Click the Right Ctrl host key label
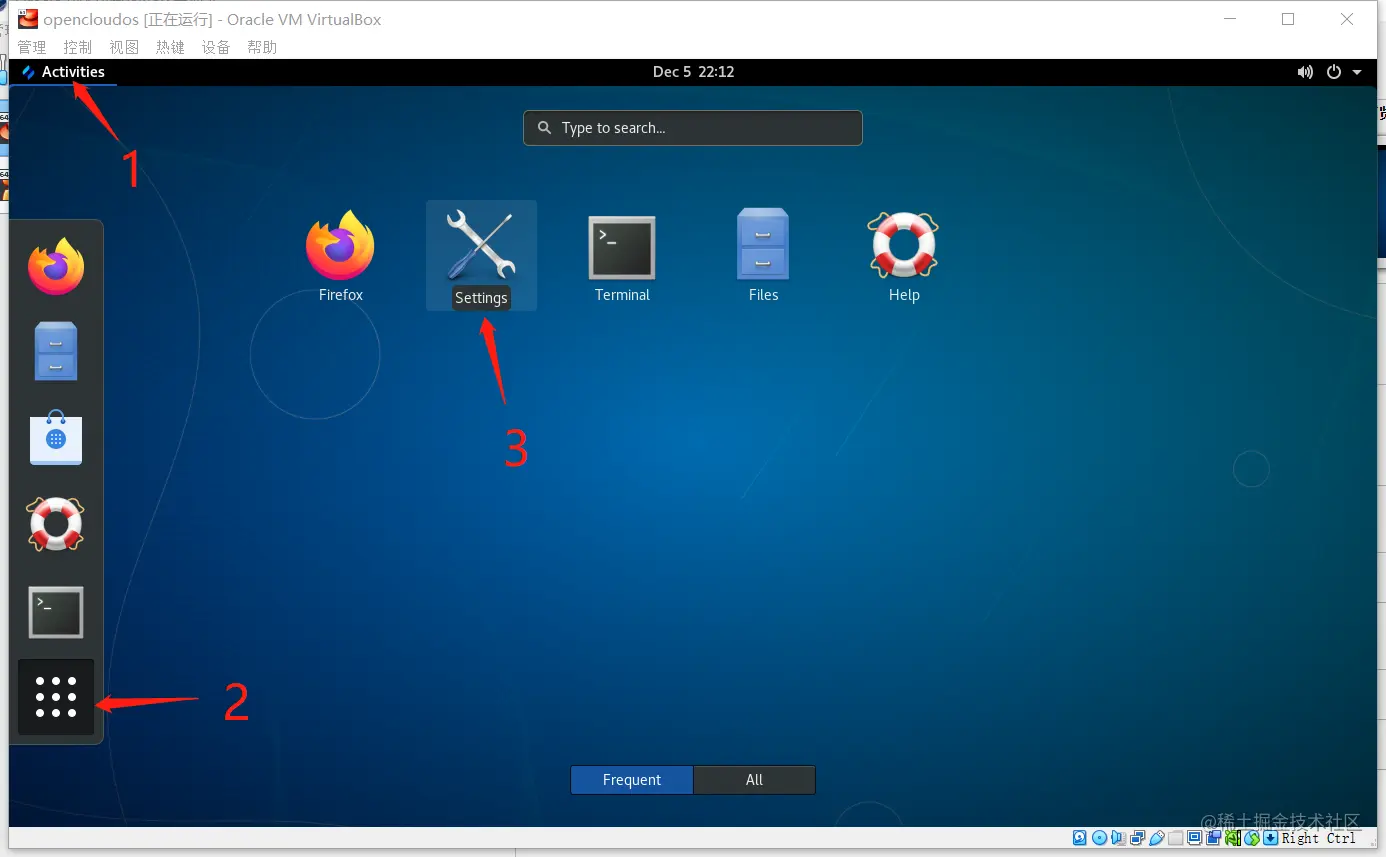1386x857 pixels. click(1319, 838)
